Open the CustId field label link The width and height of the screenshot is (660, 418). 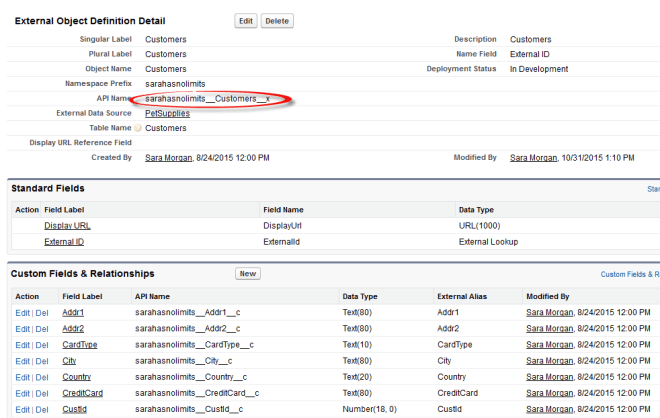(x=75, y=409)
